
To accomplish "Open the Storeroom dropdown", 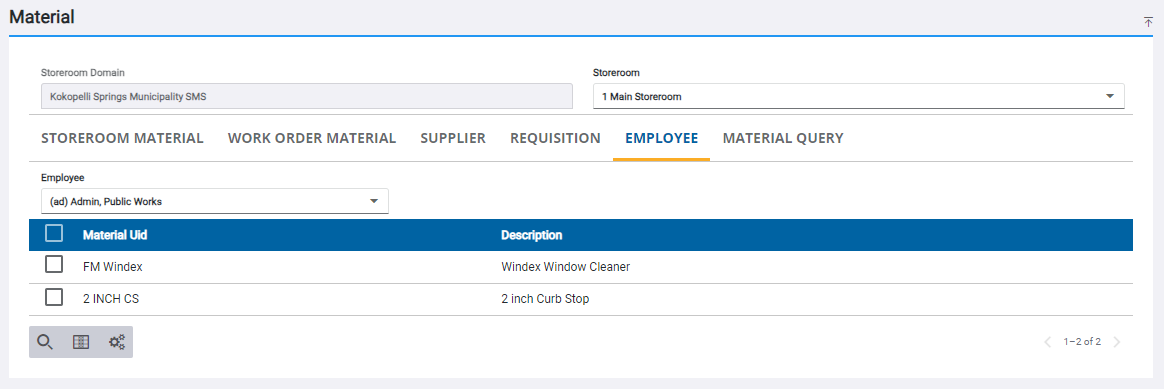I will click(x=859, y=97).
